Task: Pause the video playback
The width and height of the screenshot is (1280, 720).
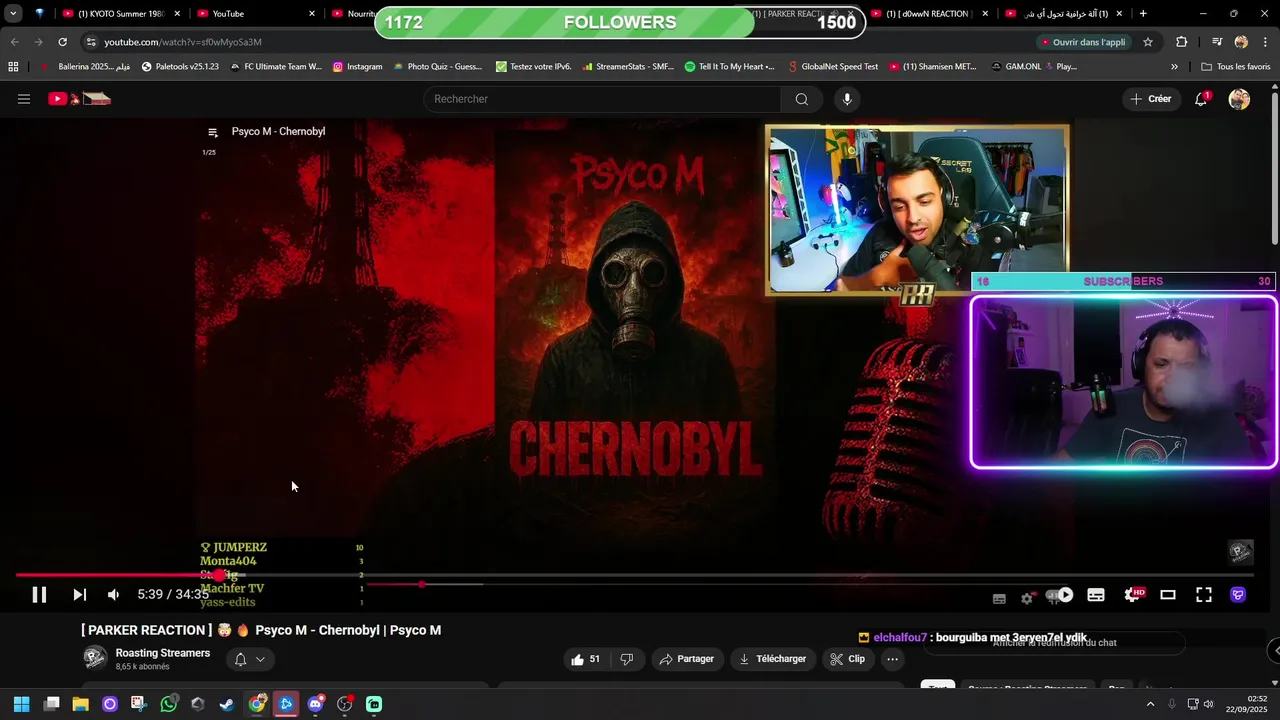Action: [x=39, y=595]
